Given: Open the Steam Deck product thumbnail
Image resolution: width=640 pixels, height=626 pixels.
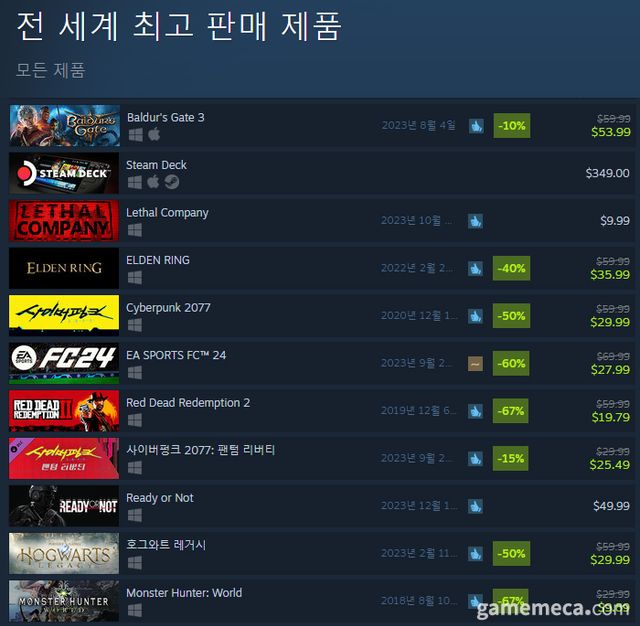Looking at the screenshot, I should 64,173.
